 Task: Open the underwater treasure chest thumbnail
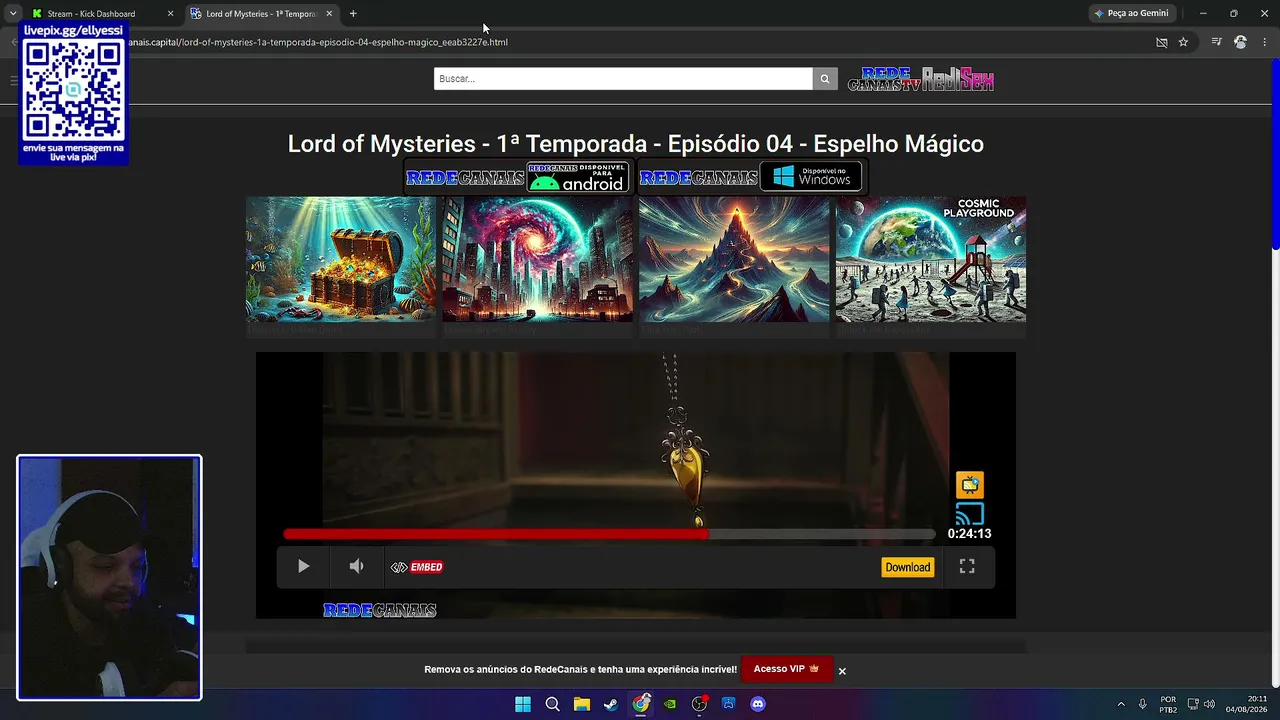(x=341, y=259)
